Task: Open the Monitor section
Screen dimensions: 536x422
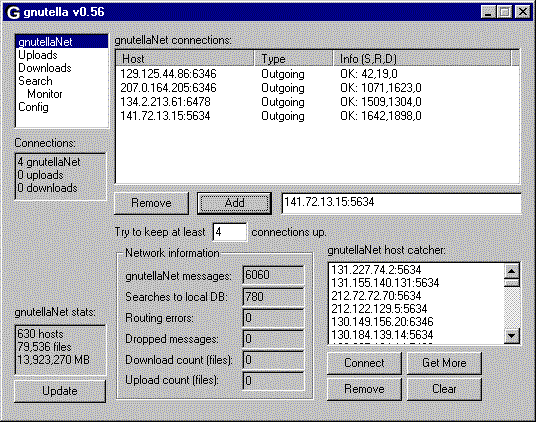Action: tap(45, 94)
